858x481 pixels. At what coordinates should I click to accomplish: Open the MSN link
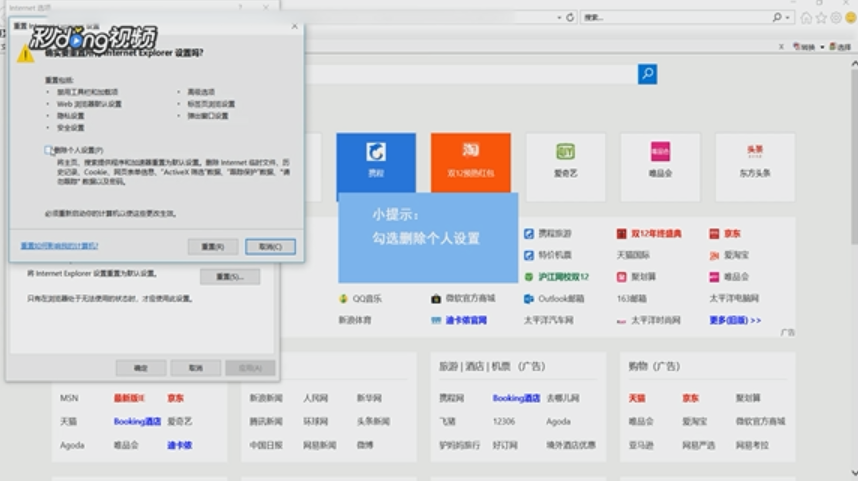69,398
